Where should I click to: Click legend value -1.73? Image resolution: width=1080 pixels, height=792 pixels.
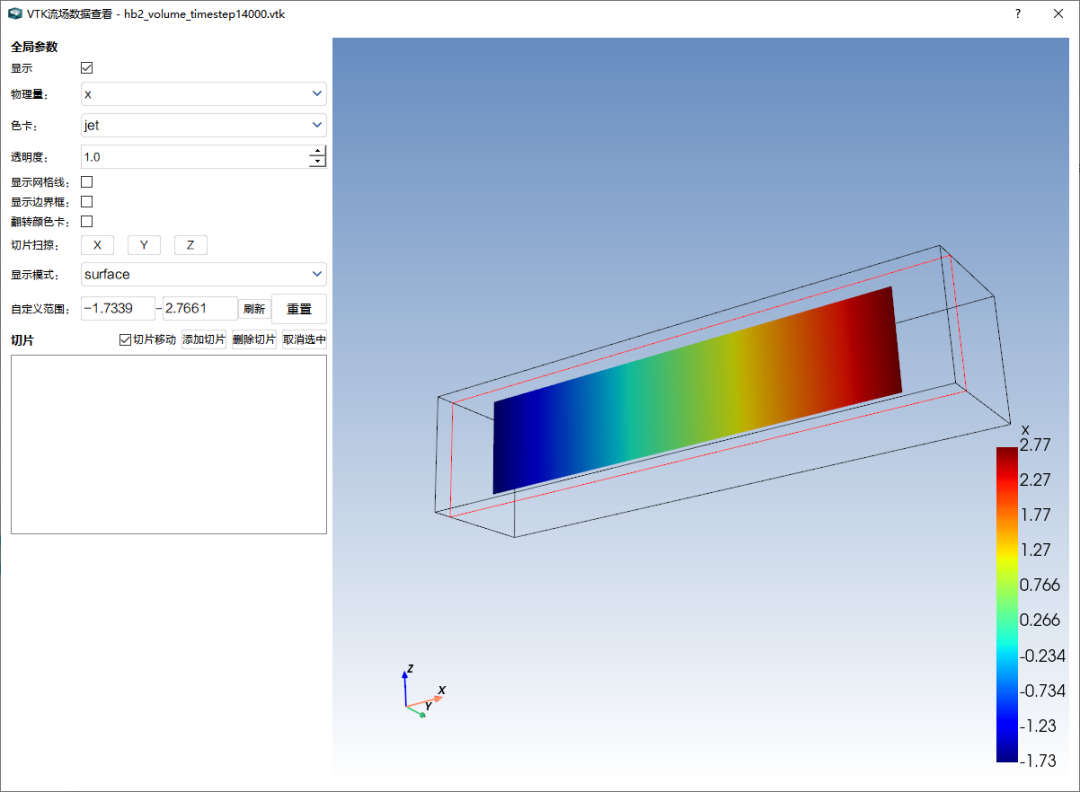[1038, 761]
